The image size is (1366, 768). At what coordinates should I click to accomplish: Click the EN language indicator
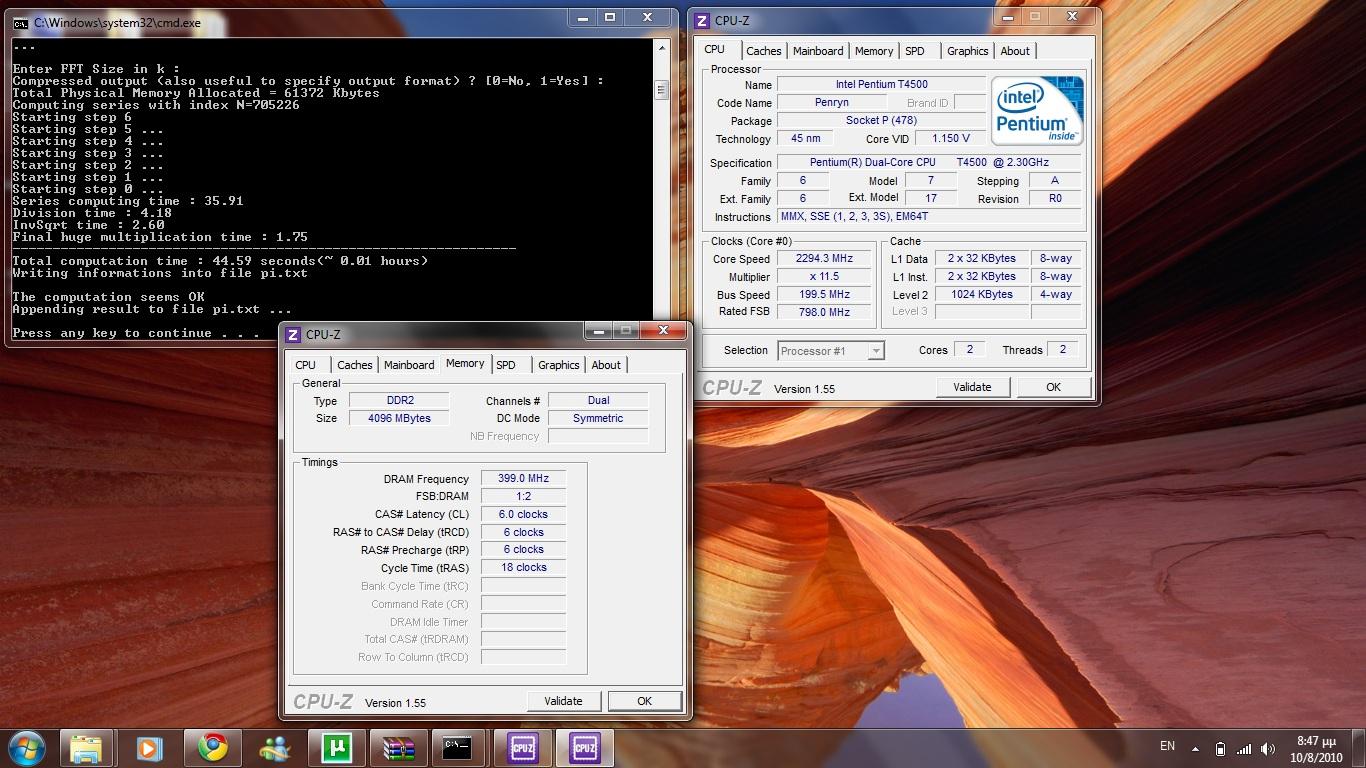1167,746
